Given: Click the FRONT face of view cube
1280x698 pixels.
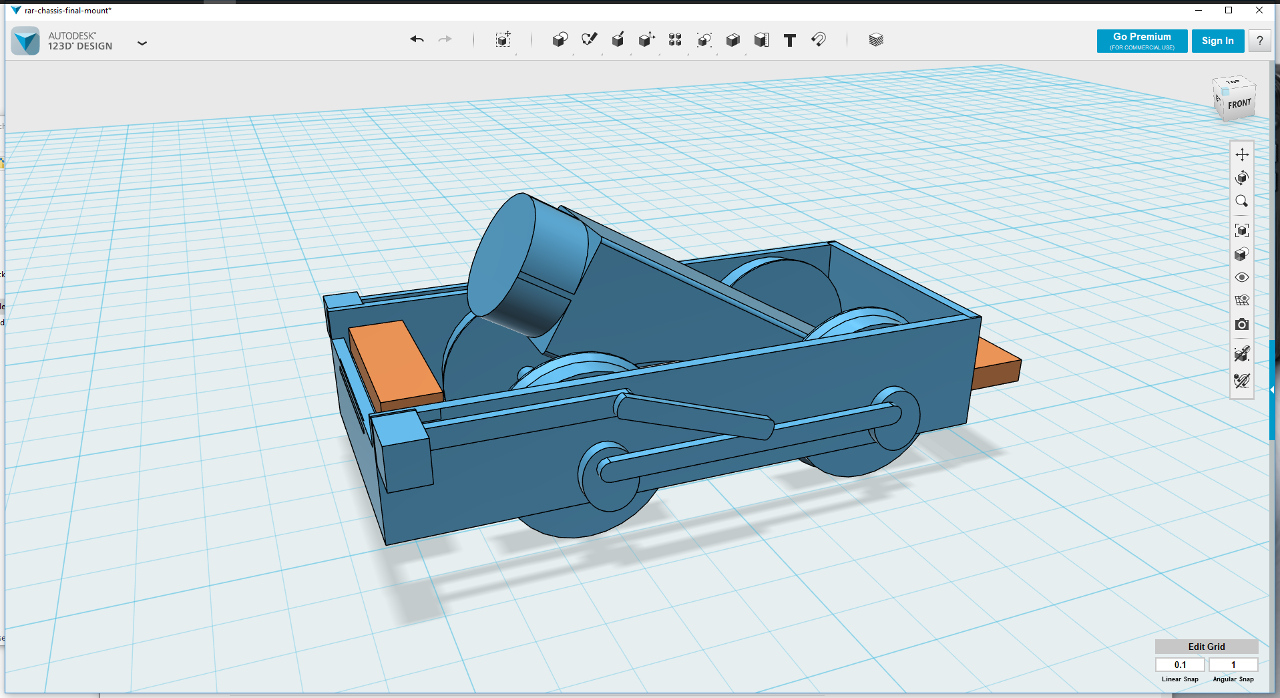Looking at the screenshot, I should (1239, 104).
